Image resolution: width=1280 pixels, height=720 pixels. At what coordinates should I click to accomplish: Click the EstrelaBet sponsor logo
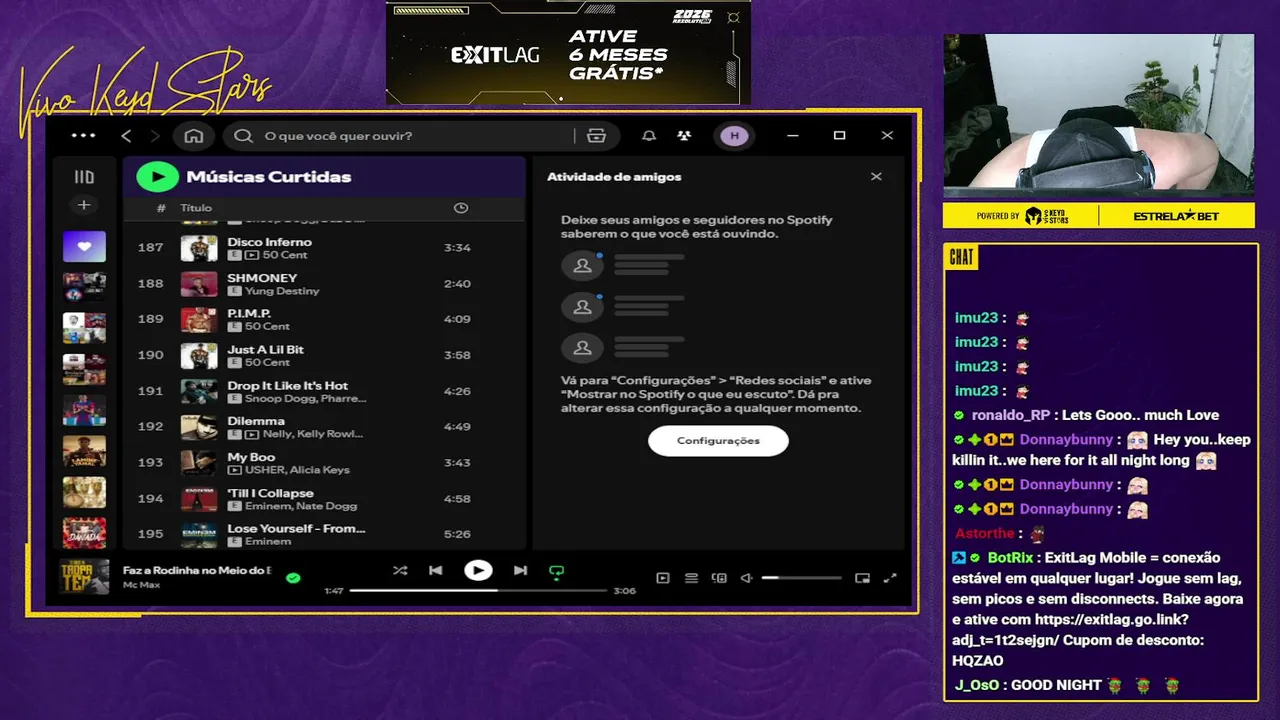(x=1177, y=216)
